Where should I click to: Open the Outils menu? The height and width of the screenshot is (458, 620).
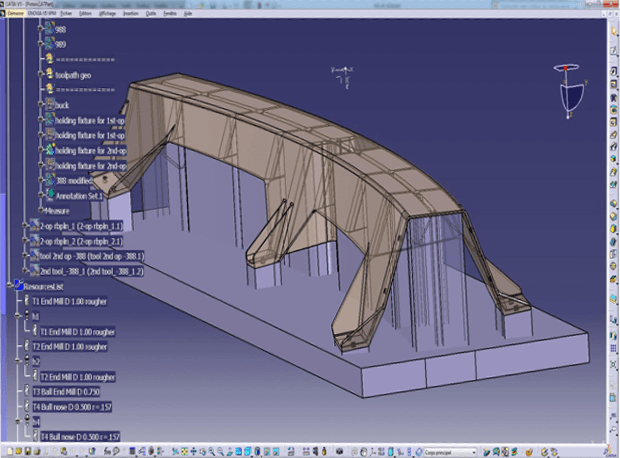[151, 13]
